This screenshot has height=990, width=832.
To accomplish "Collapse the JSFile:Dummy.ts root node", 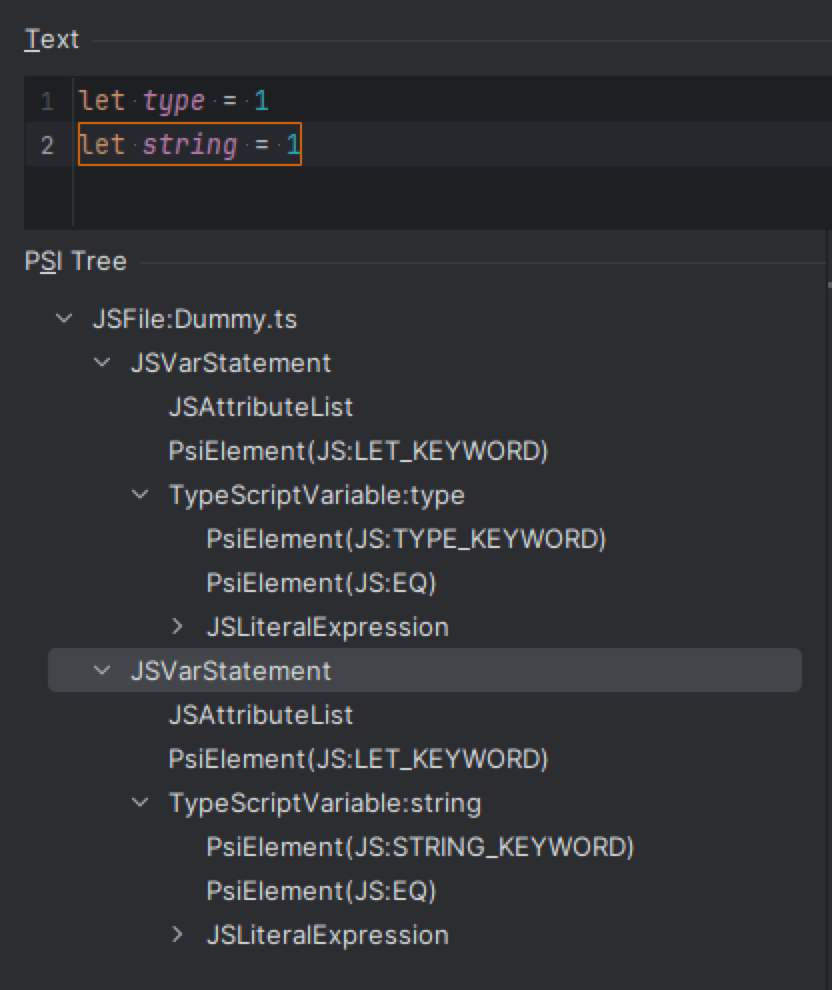I will pos(64,318).
